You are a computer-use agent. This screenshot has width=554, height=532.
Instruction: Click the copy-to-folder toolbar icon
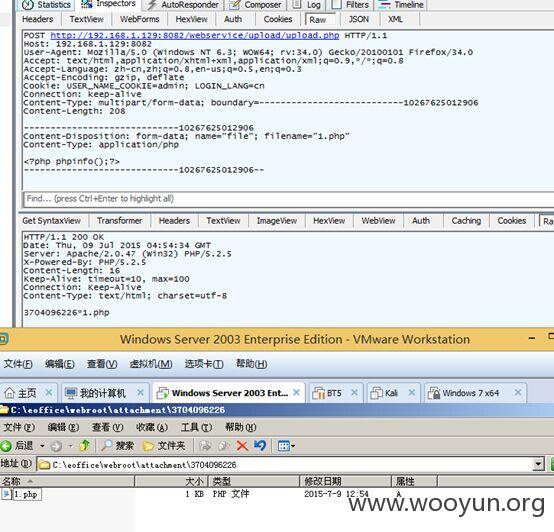[x=223, y=446]
